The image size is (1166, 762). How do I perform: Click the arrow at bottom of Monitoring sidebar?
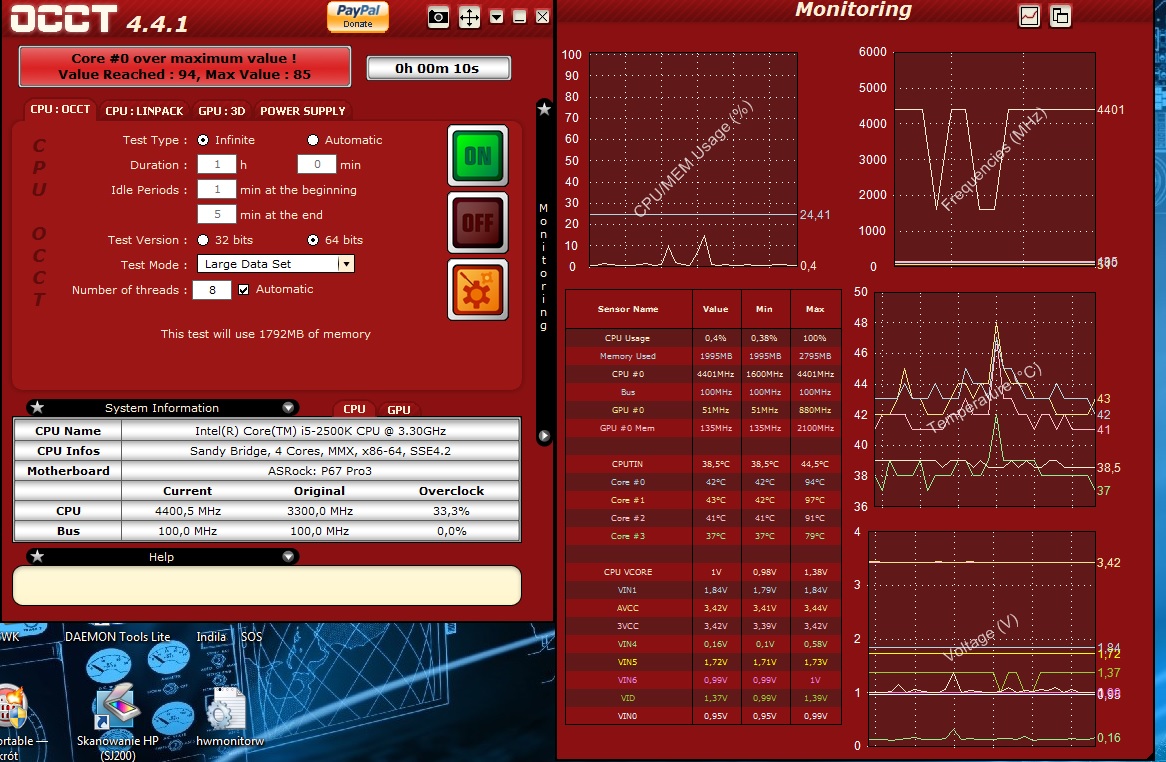click(544, 436)
